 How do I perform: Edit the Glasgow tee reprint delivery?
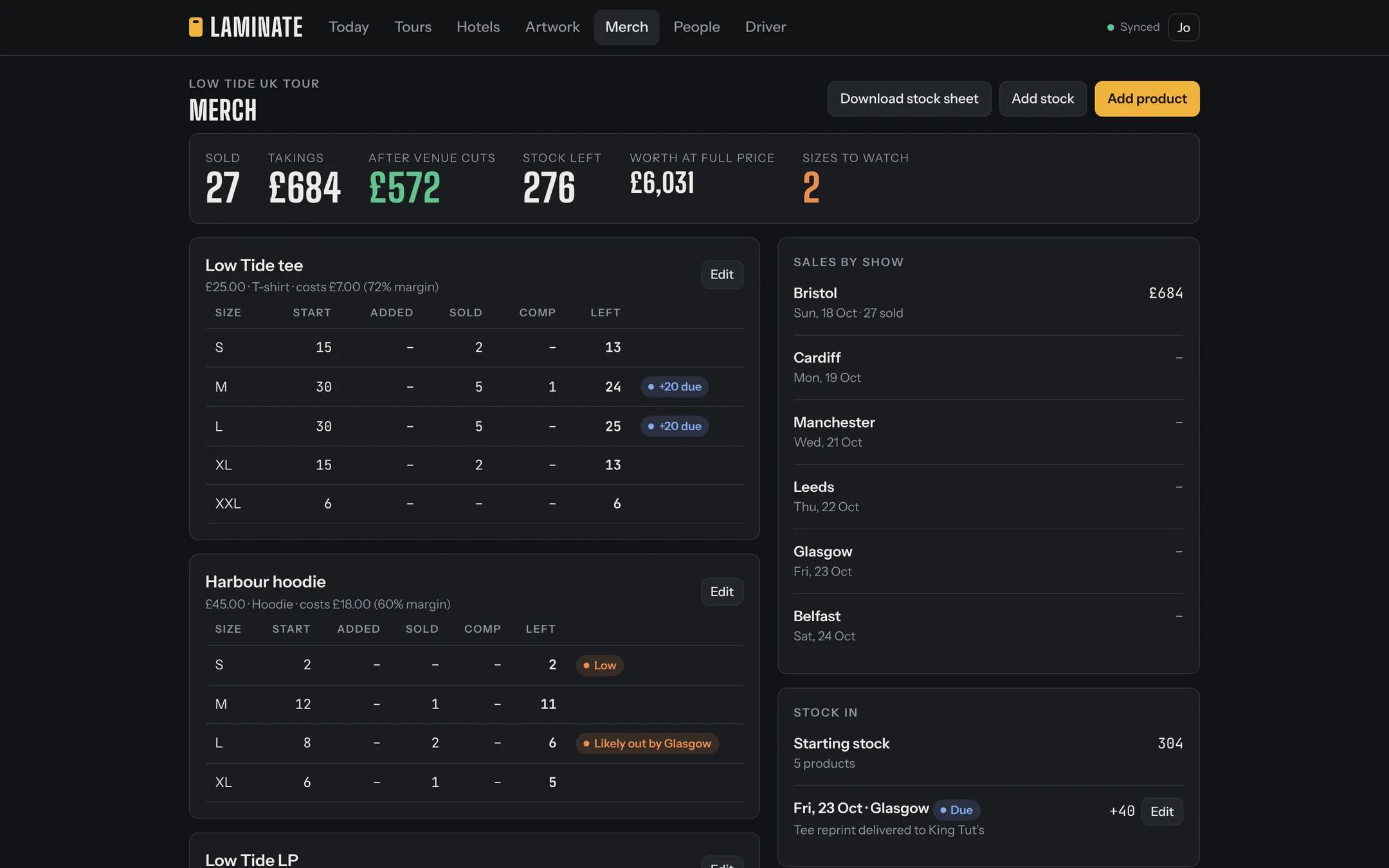tap(1161, 811)
